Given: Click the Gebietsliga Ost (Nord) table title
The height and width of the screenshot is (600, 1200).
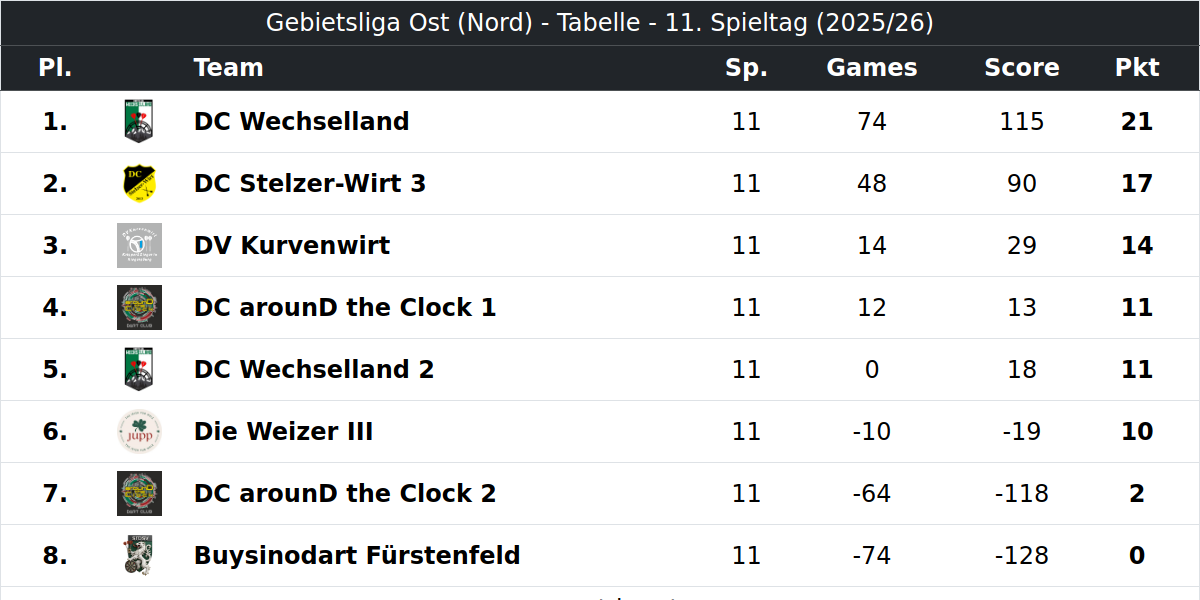Looking at the screenshot, I should [x=600, y=22].
